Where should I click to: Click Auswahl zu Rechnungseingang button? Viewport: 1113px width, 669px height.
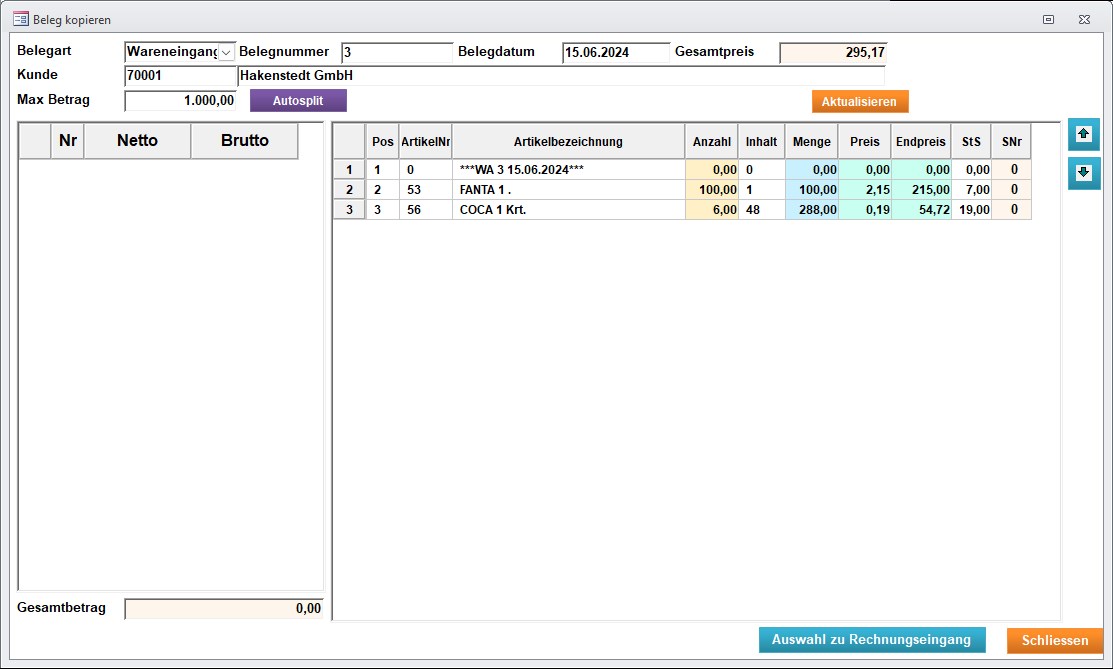(x=871, y=640)
